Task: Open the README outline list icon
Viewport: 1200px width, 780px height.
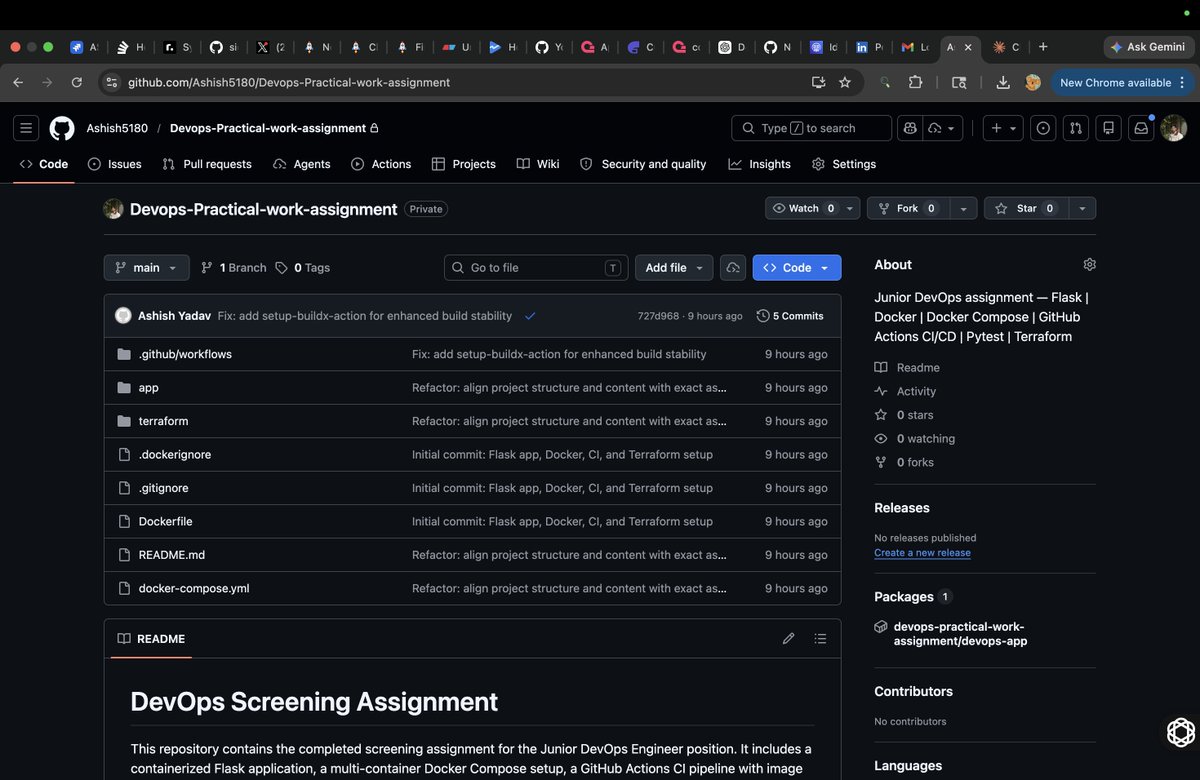Action: point(821,638)
